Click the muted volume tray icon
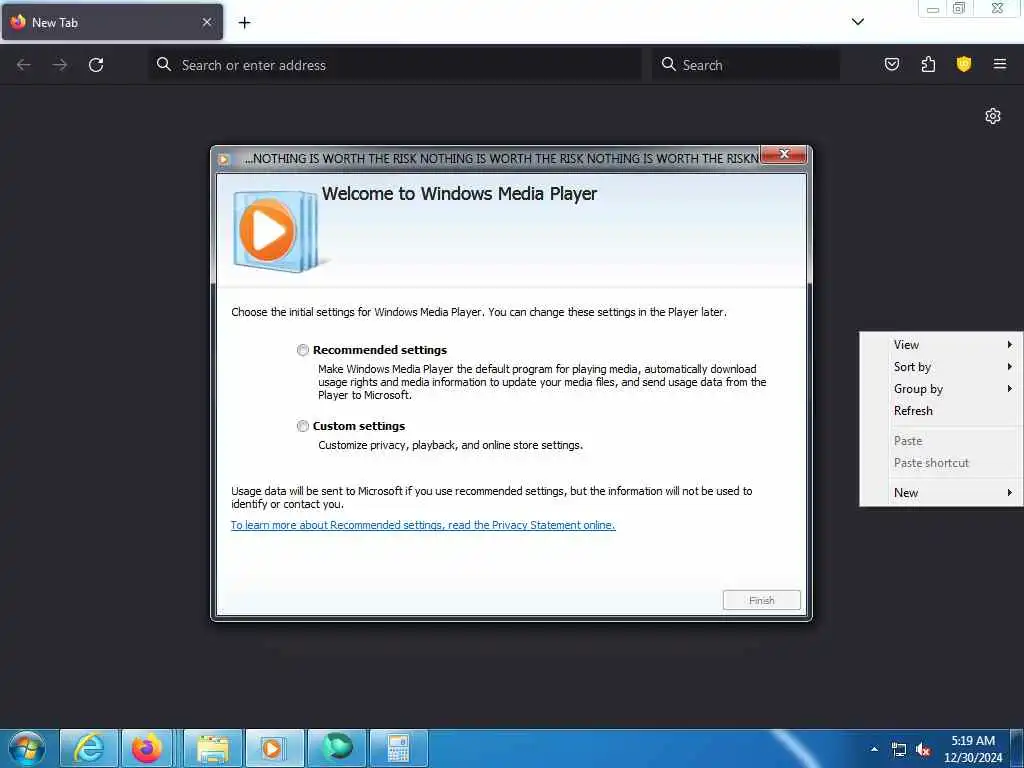Viewport: 1024px width, 768px height. click(x=923, y=750)
